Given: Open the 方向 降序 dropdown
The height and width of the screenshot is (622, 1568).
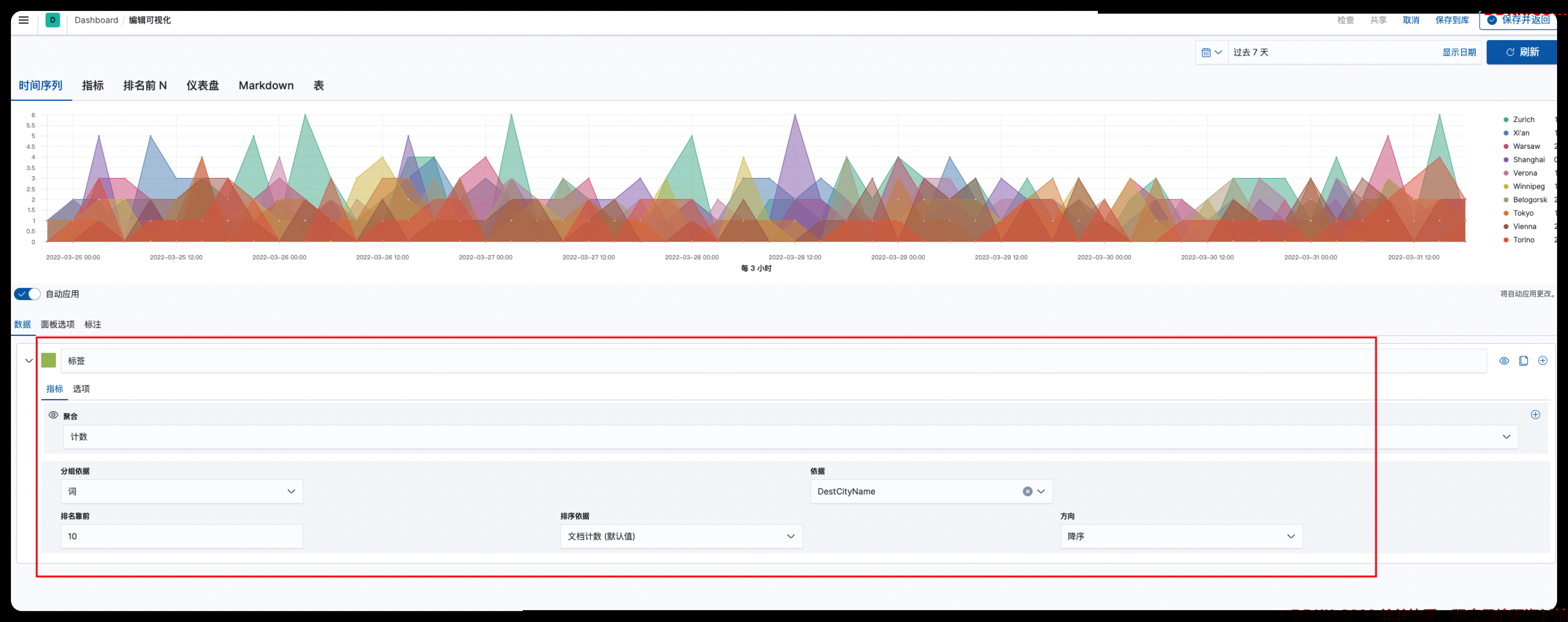Looking at the screenshot, I should pos(1182,537).
